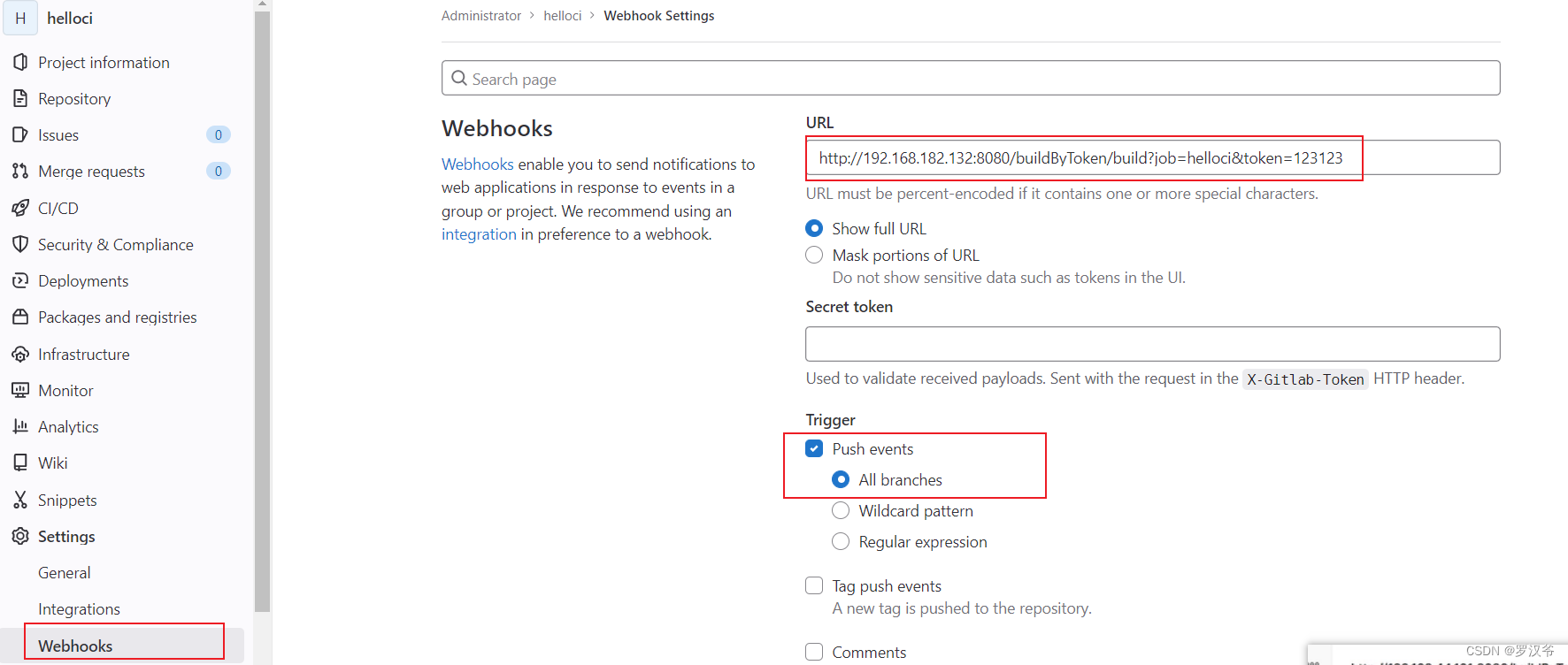Click the Security & Compliance shield icon
Image resolution: width=1568 pixels, height=665 pixels.
coord(20,244)
